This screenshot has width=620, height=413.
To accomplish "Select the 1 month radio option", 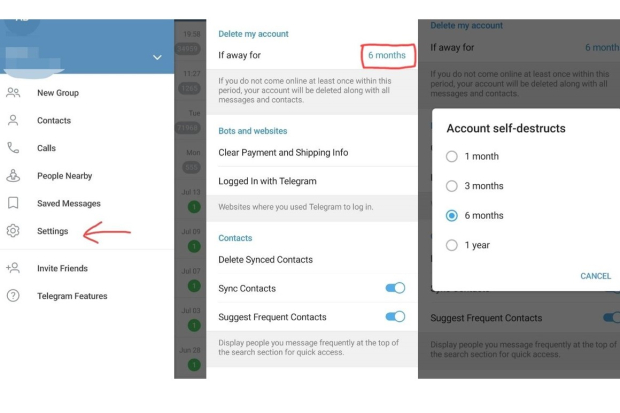I will click(x=452, y=156).
